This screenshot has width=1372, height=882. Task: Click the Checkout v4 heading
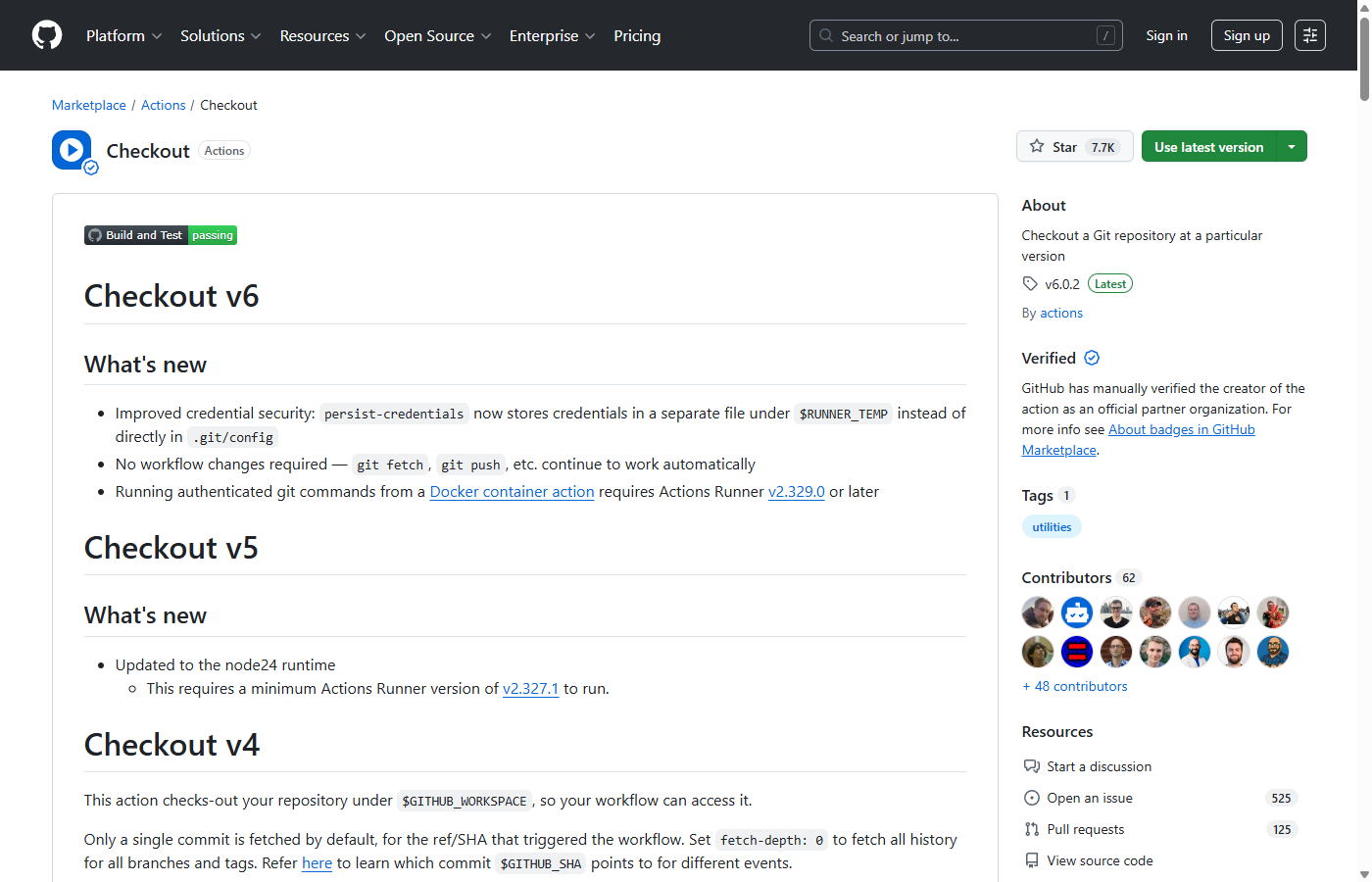tap(171, 745)
